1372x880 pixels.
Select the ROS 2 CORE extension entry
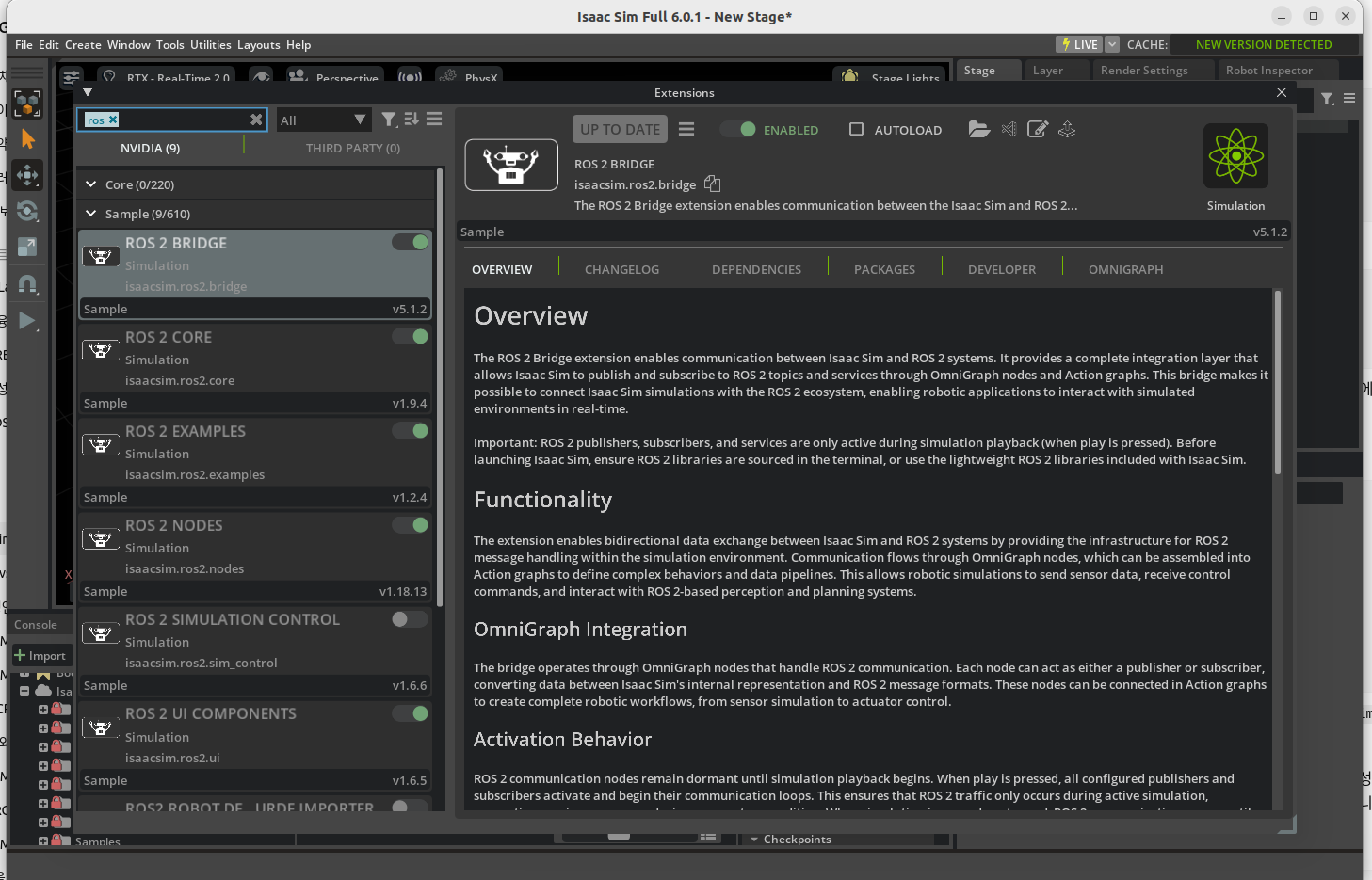(255, 367)
